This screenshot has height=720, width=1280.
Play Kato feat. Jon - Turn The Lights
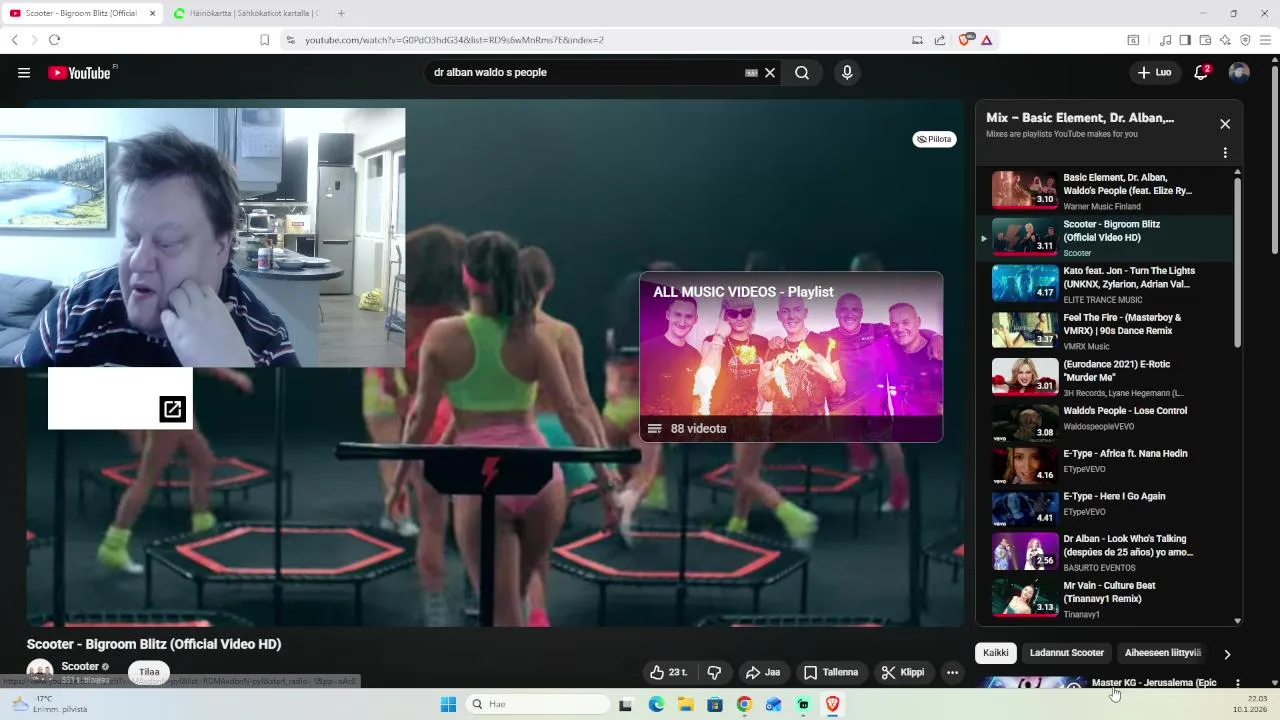pyautogui.click(x=1104, y=283)
